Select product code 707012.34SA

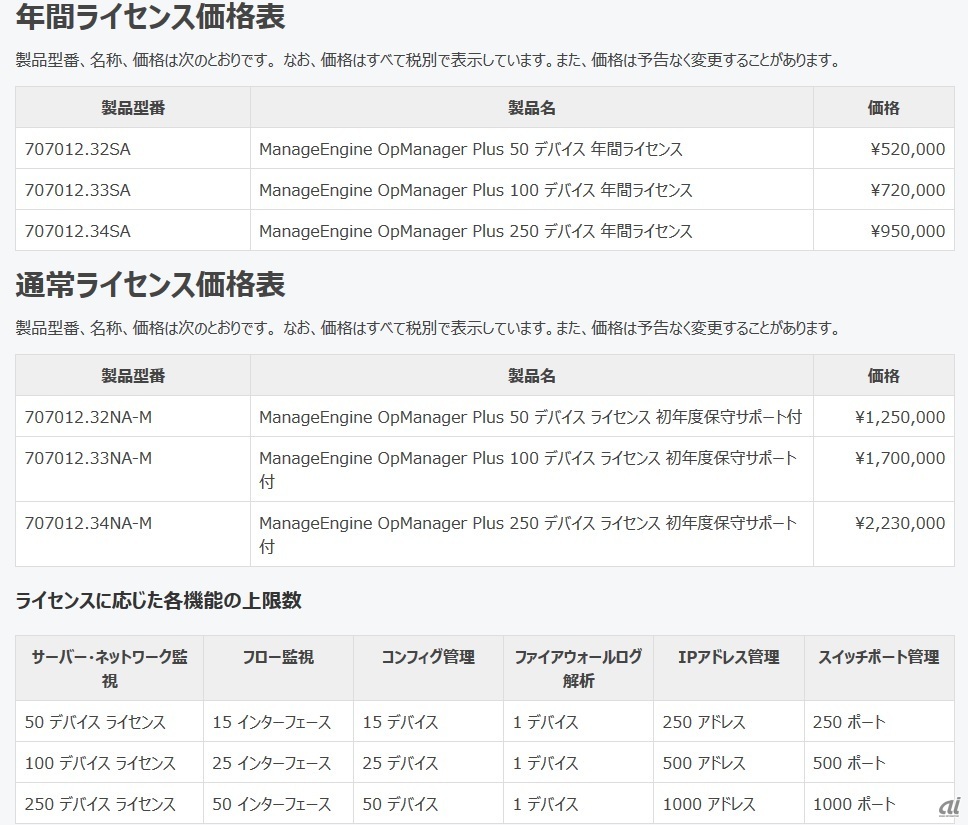(x=78, y=231)
